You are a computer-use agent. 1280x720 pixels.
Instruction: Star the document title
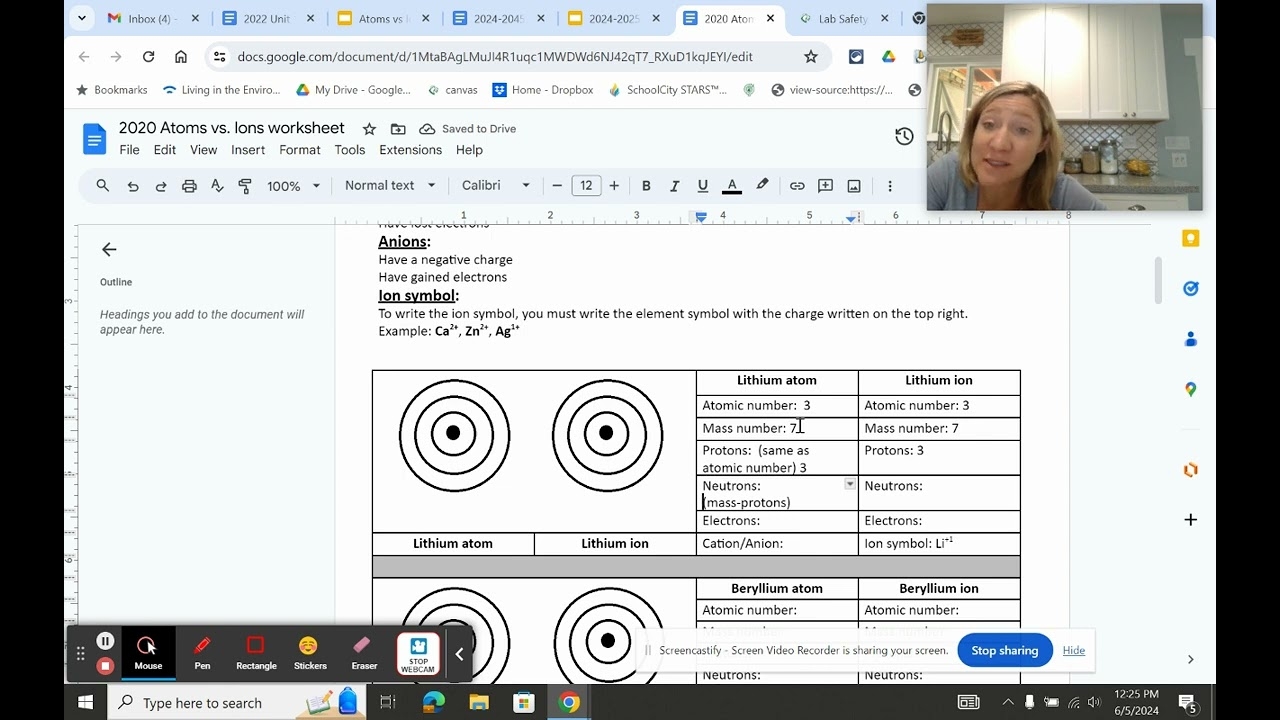point(369,129)
